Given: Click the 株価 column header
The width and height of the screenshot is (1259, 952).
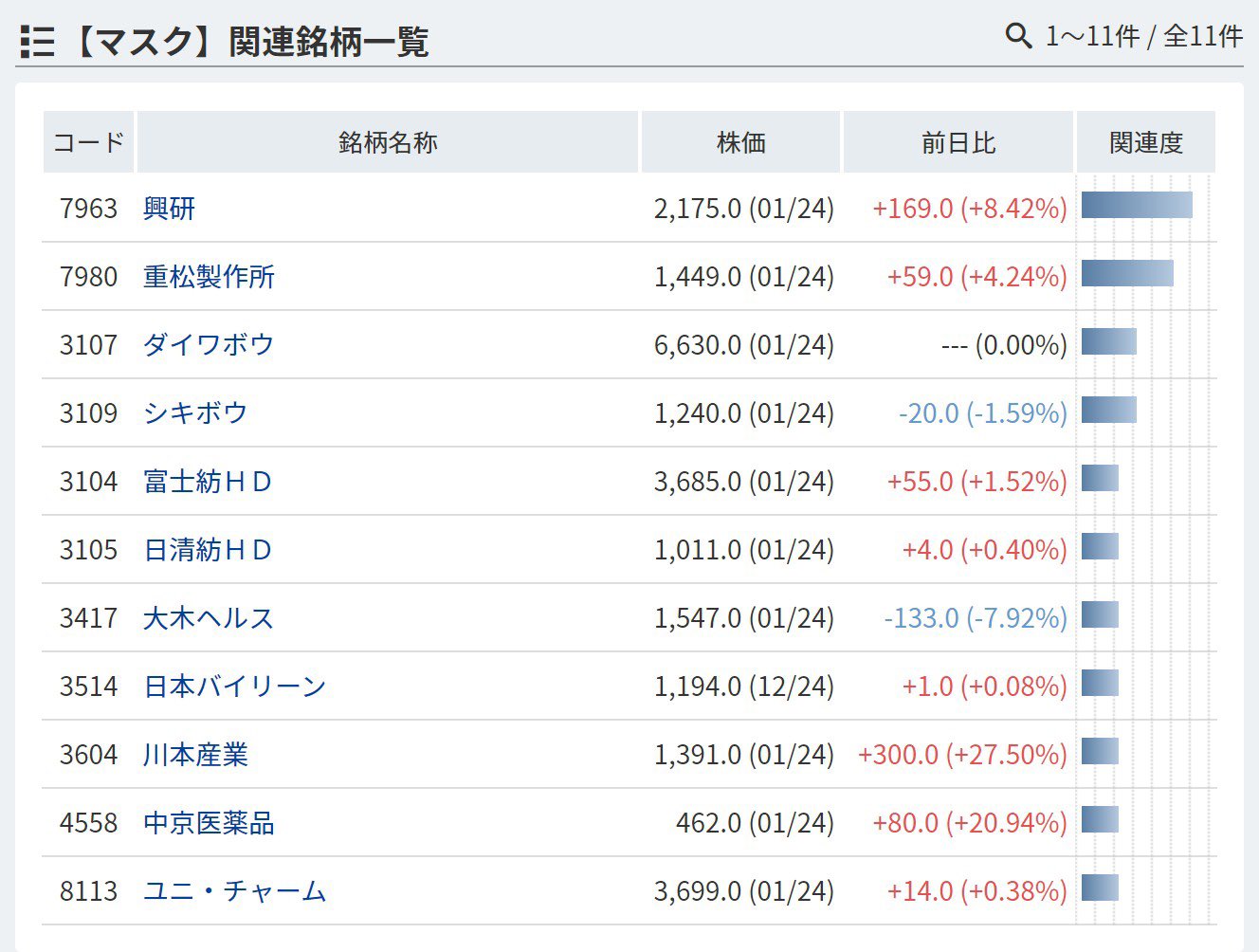Looking at the screenshot, I should [x=740, y=142].
